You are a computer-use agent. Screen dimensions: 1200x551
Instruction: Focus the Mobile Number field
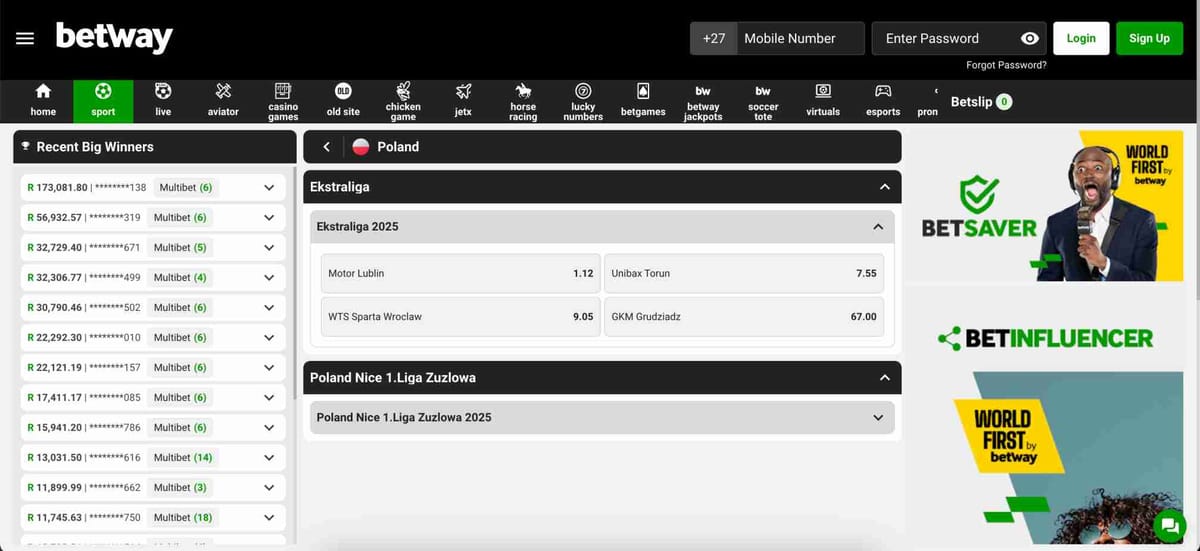click(800, 38)
